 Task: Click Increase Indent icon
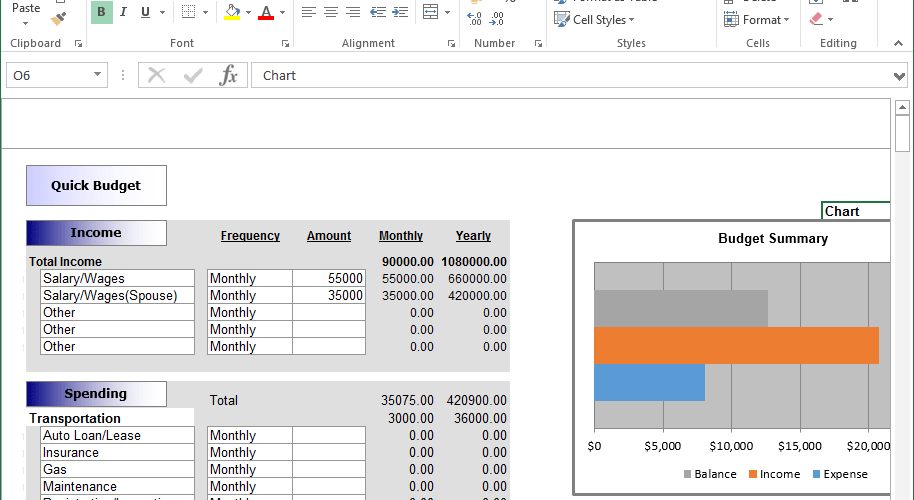(400, 12)
